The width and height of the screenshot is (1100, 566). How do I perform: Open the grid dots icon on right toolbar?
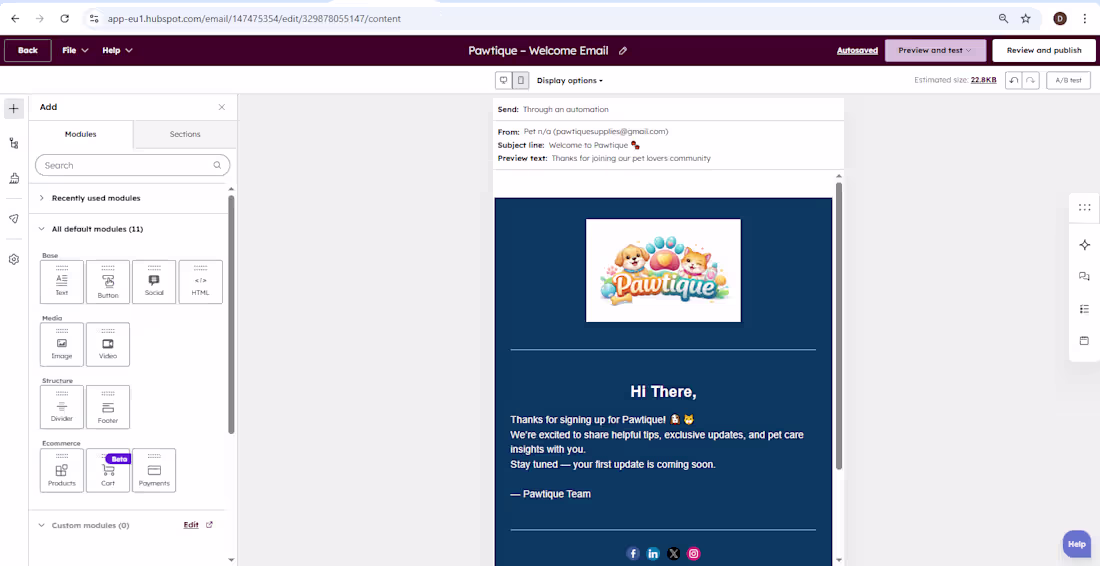(1085, 207)
